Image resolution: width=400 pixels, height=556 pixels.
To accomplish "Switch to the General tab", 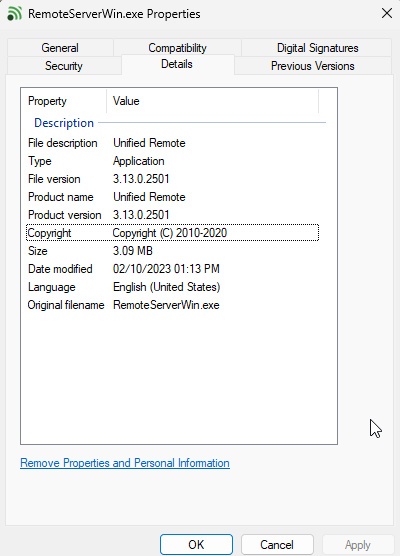I will click(x=60, y=48).
